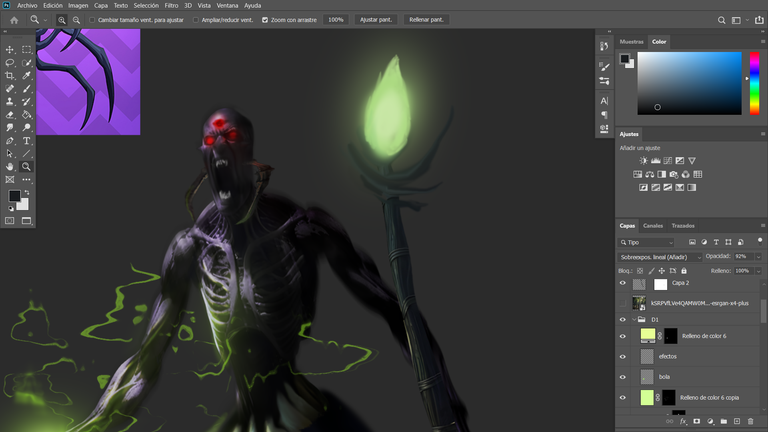Select the Pen tool
768x432 pixels.
10,141
